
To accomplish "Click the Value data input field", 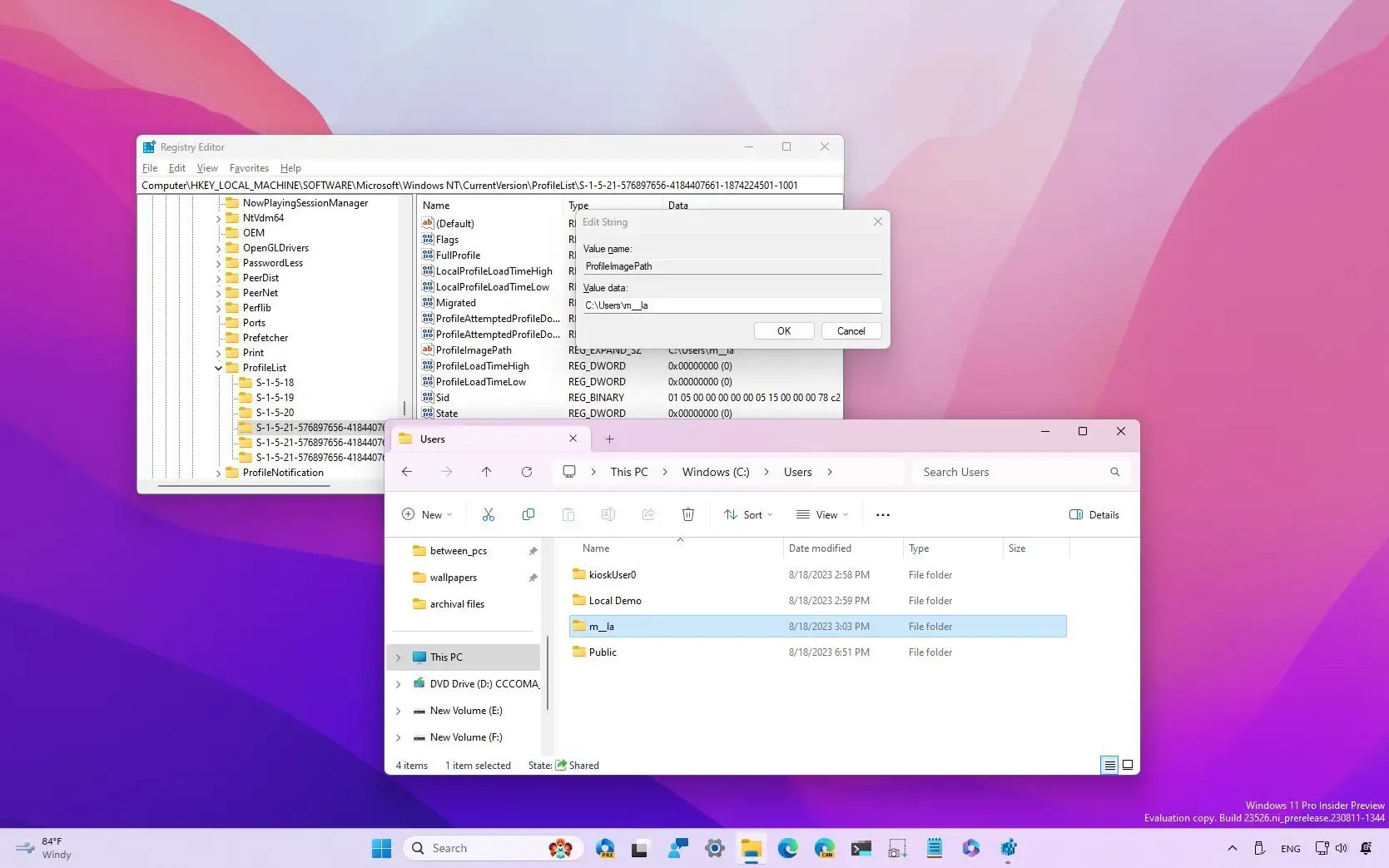I will (731, 305).
